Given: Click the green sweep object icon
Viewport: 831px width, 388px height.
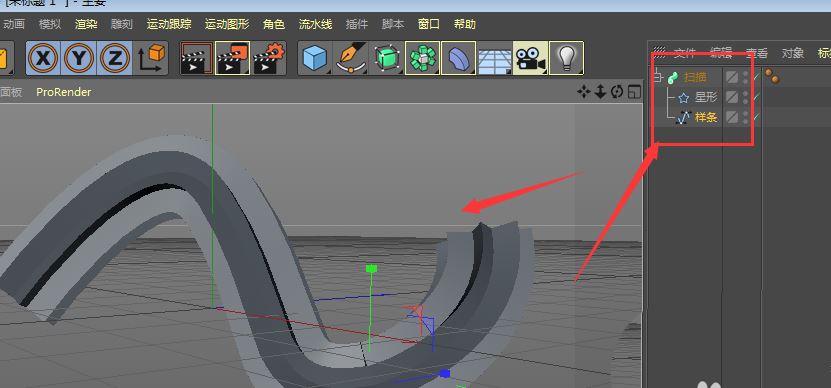Looking at the screenshot, I should (673, 77).
